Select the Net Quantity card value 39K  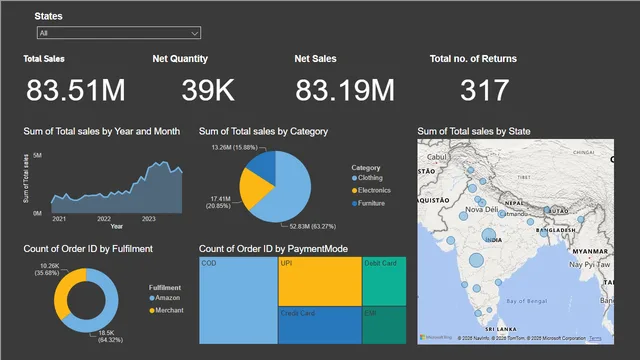click(x=208, y=90)
